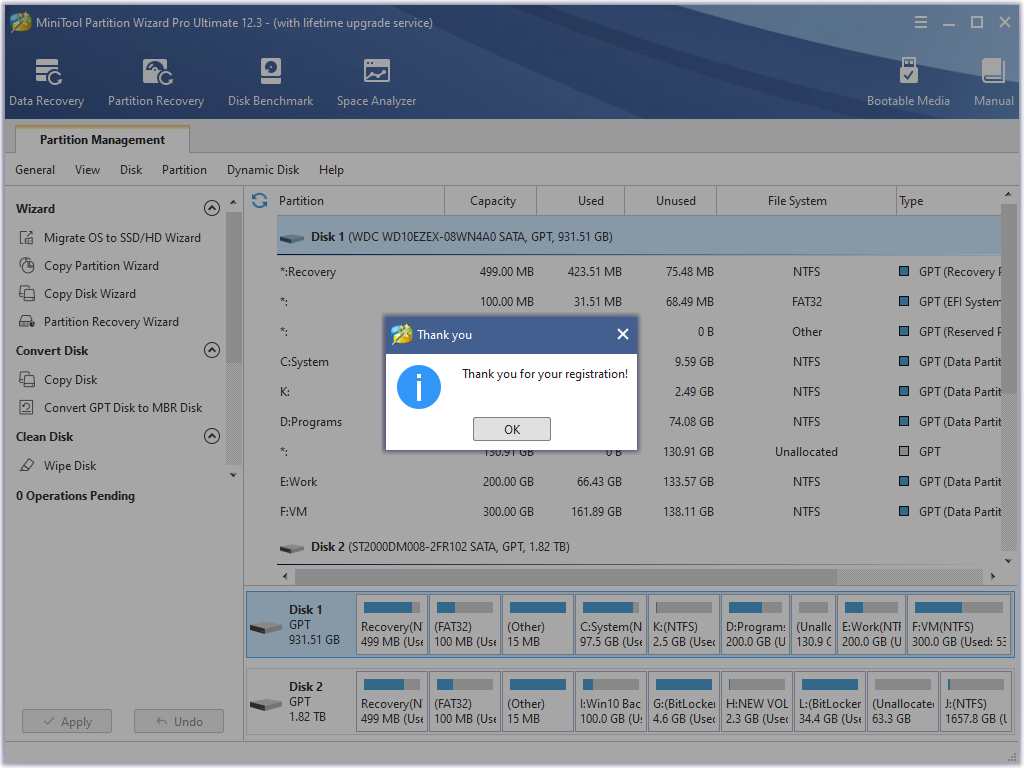Image resolution: width=1024 pixels, height=768 pixels.
Task: Click the Undo button
Action: coord(179,722)
